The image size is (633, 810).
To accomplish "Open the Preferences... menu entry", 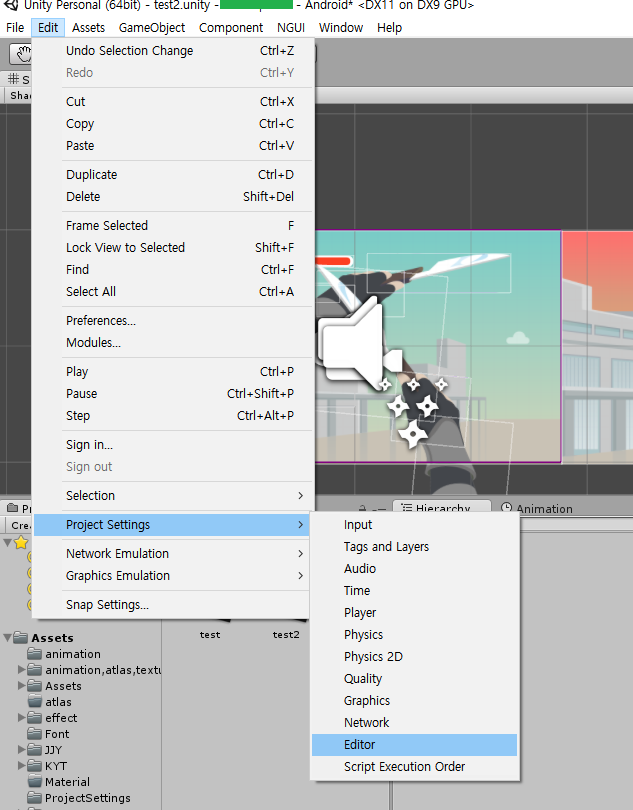I will (x=101, y=321).
